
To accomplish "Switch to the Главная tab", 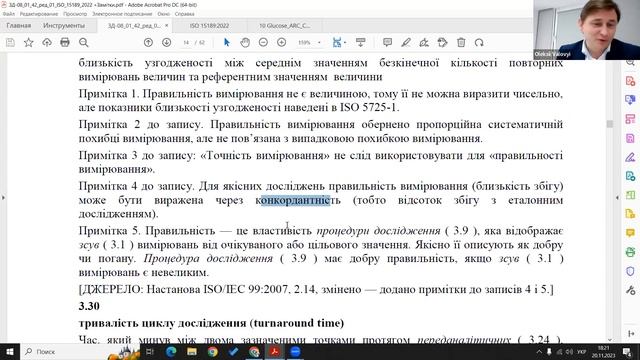I will [x=19, y=26].
